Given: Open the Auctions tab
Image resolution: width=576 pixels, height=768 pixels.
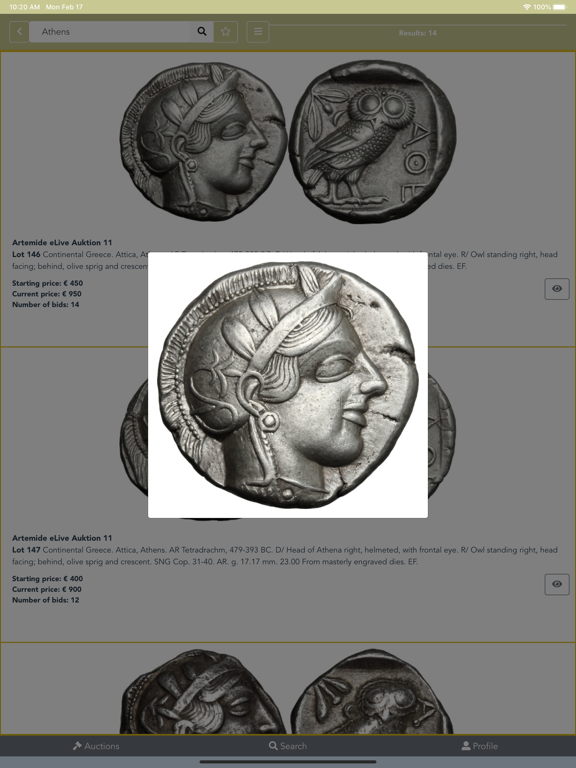Looking at the screenshot, I should tap(96, 746).
